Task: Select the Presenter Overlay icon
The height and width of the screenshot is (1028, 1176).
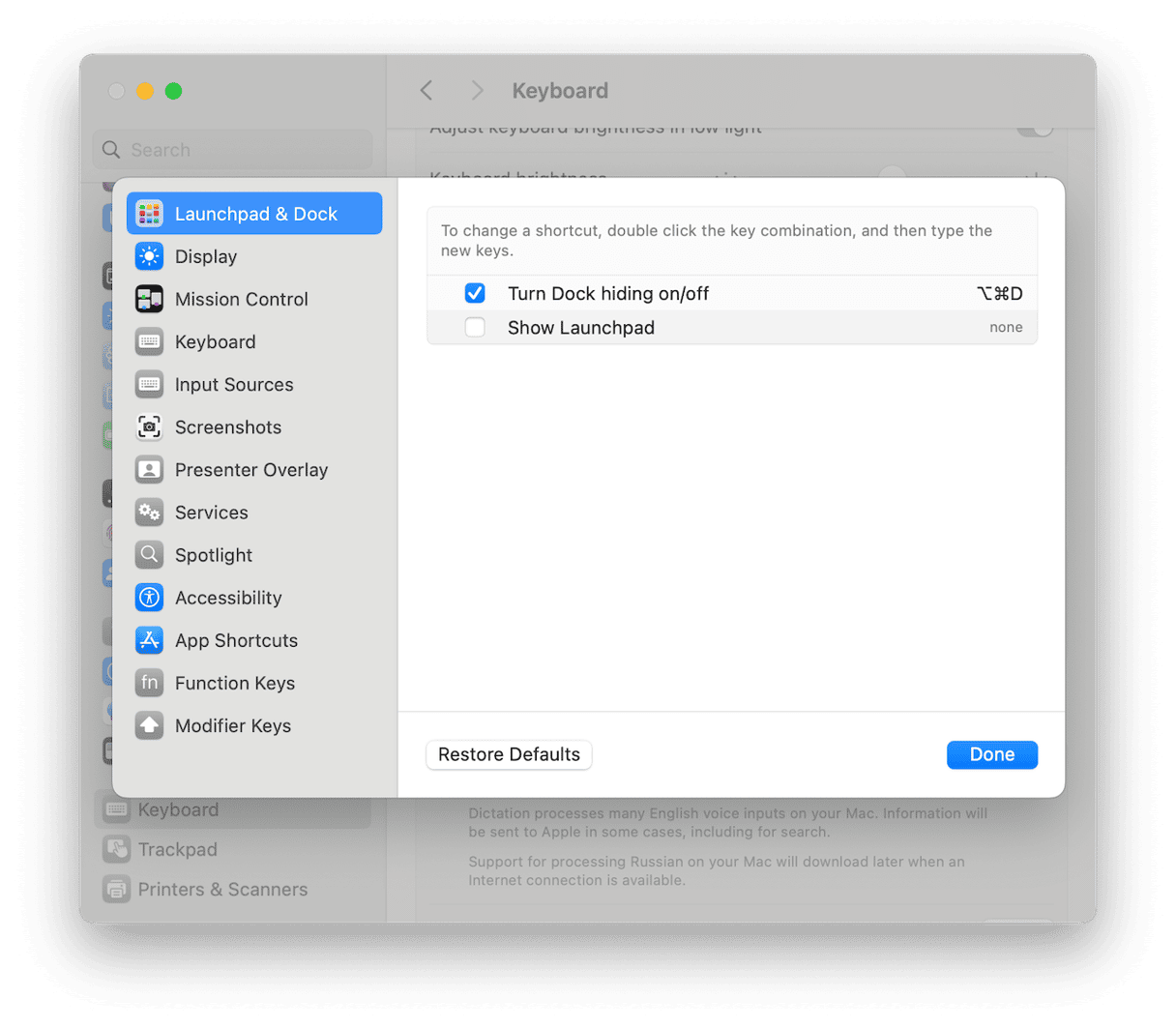Action: (x=149, y=470)
